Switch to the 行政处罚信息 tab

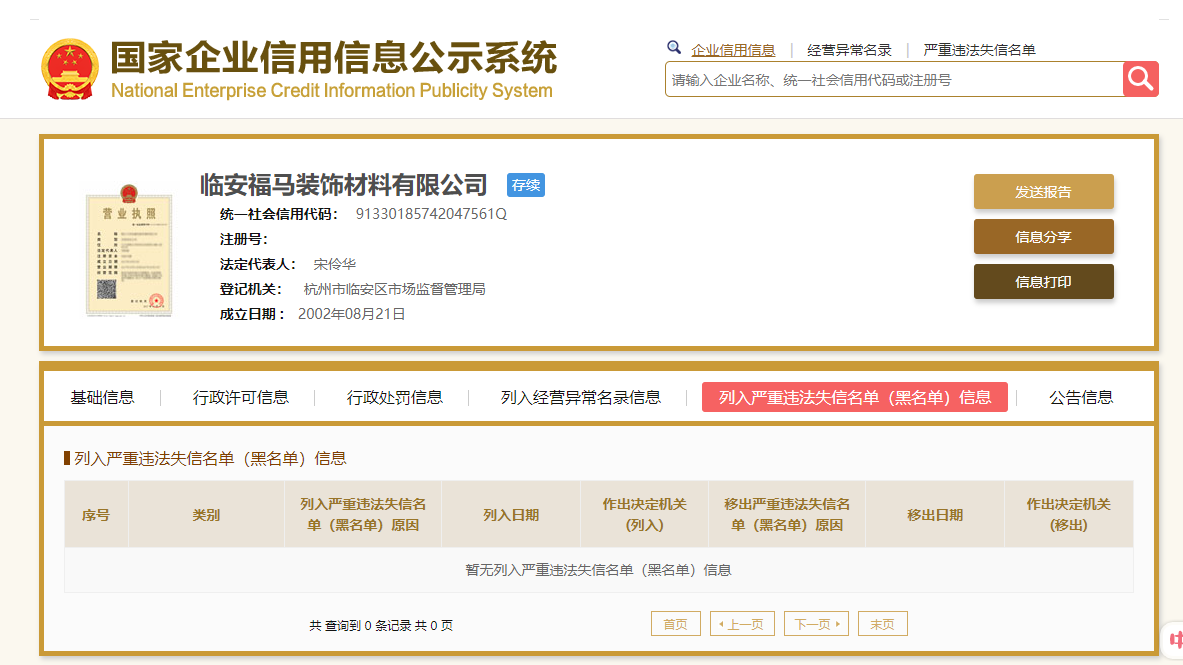click(x=395, y=398)
